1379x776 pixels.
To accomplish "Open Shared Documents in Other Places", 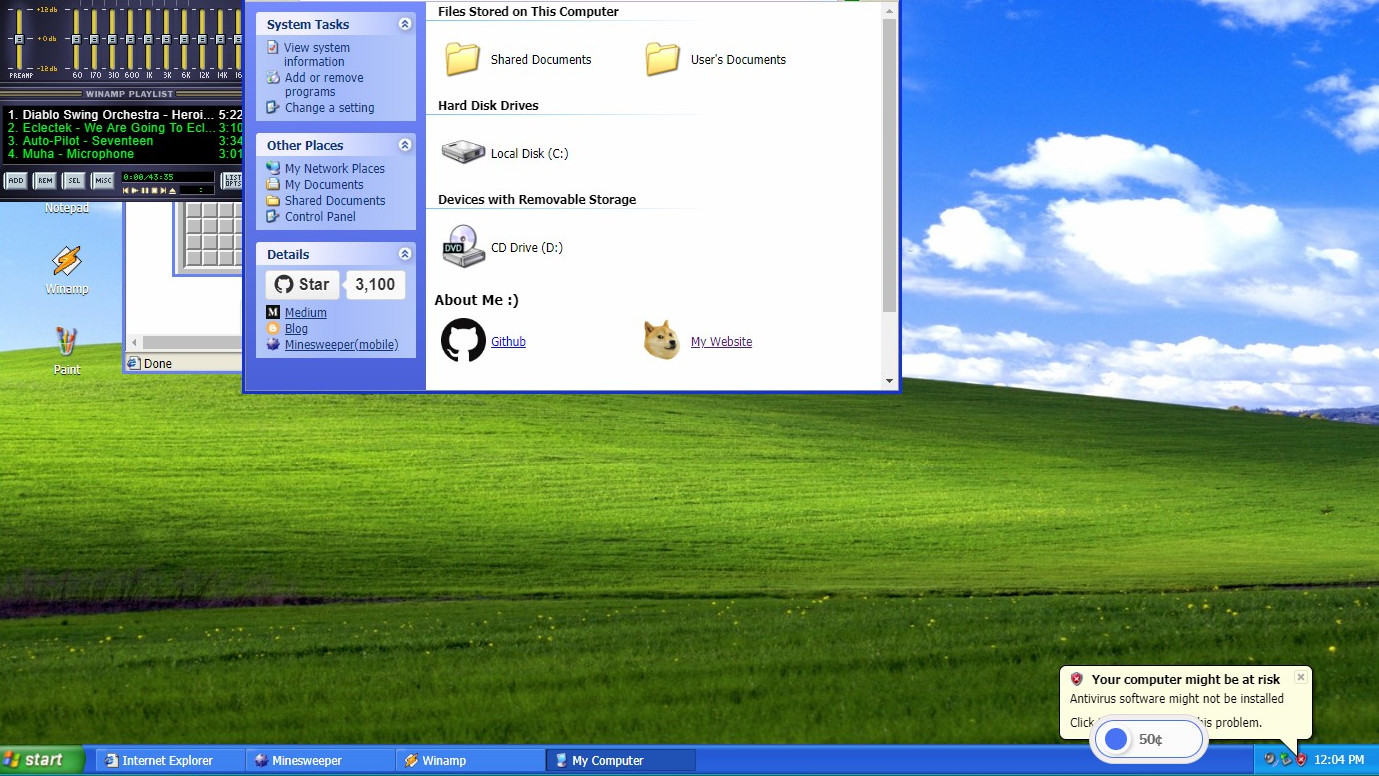I will [x=335, y=200].
